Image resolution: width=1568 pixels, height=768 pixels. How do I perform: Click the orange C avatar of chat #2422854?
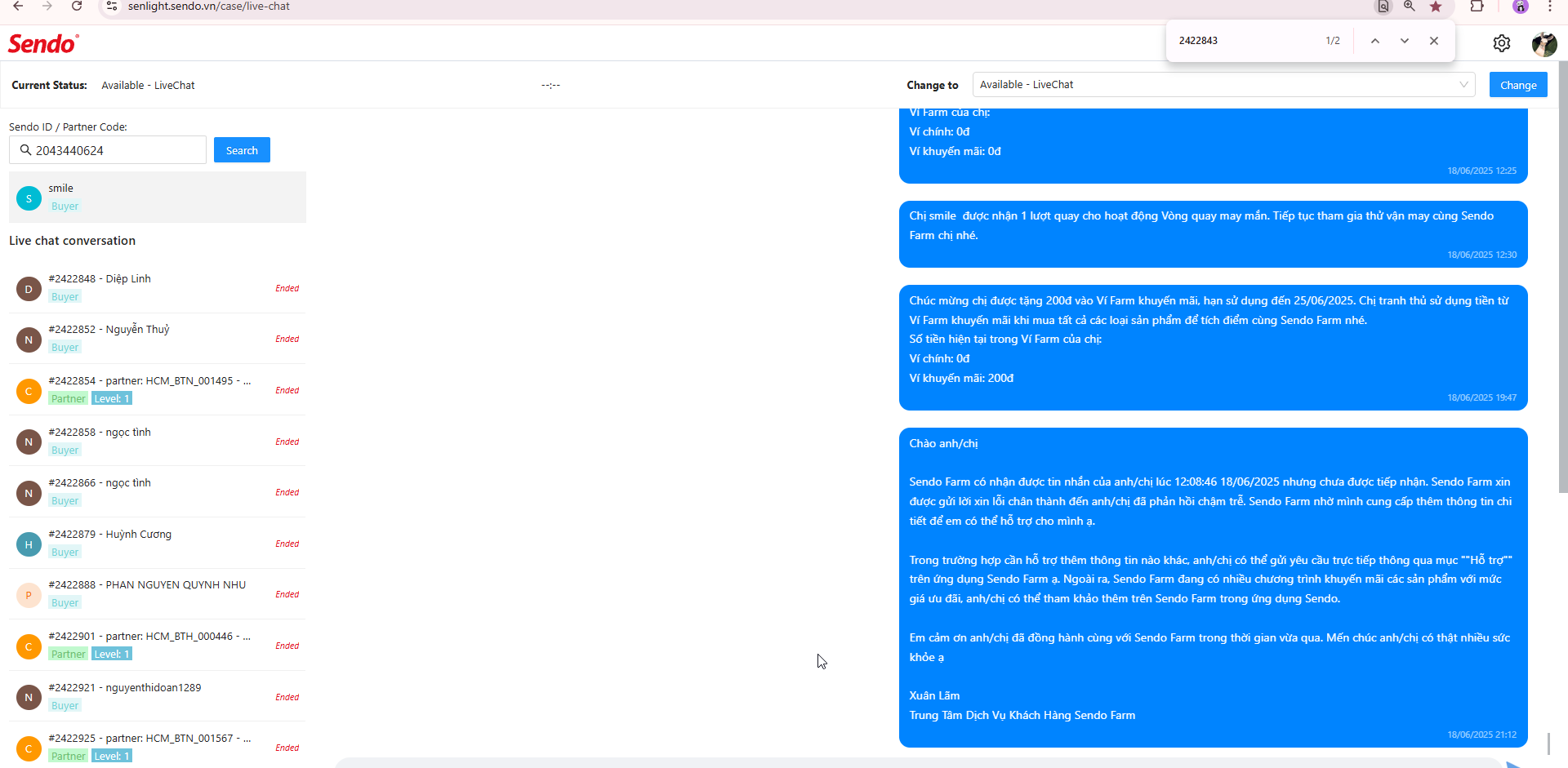point(29,391)
